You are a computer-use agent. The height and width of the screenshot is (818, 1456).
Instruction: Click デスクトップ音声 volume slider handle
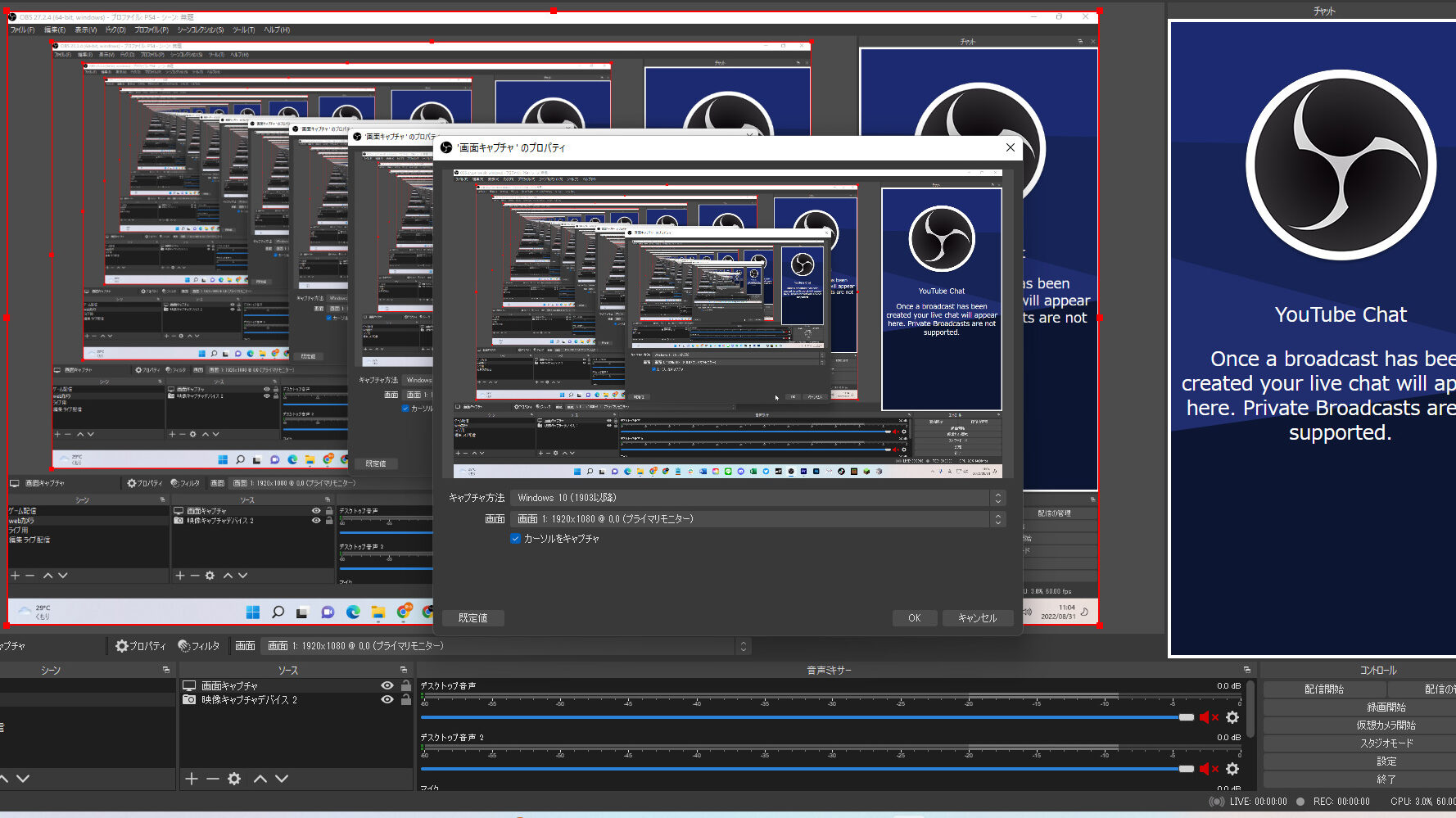pos(1187,717)
